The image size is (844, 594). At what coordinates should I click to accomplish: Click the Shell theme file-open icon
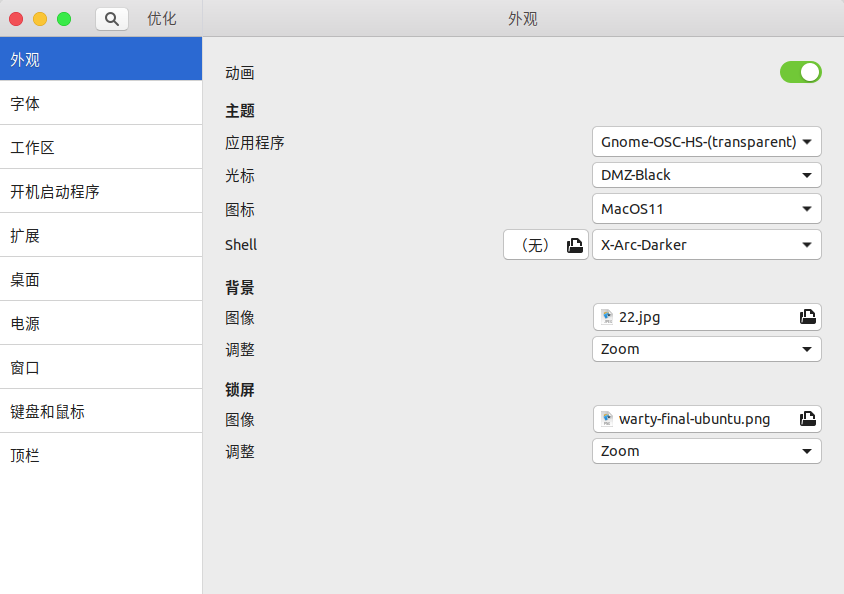pos(574,245)
